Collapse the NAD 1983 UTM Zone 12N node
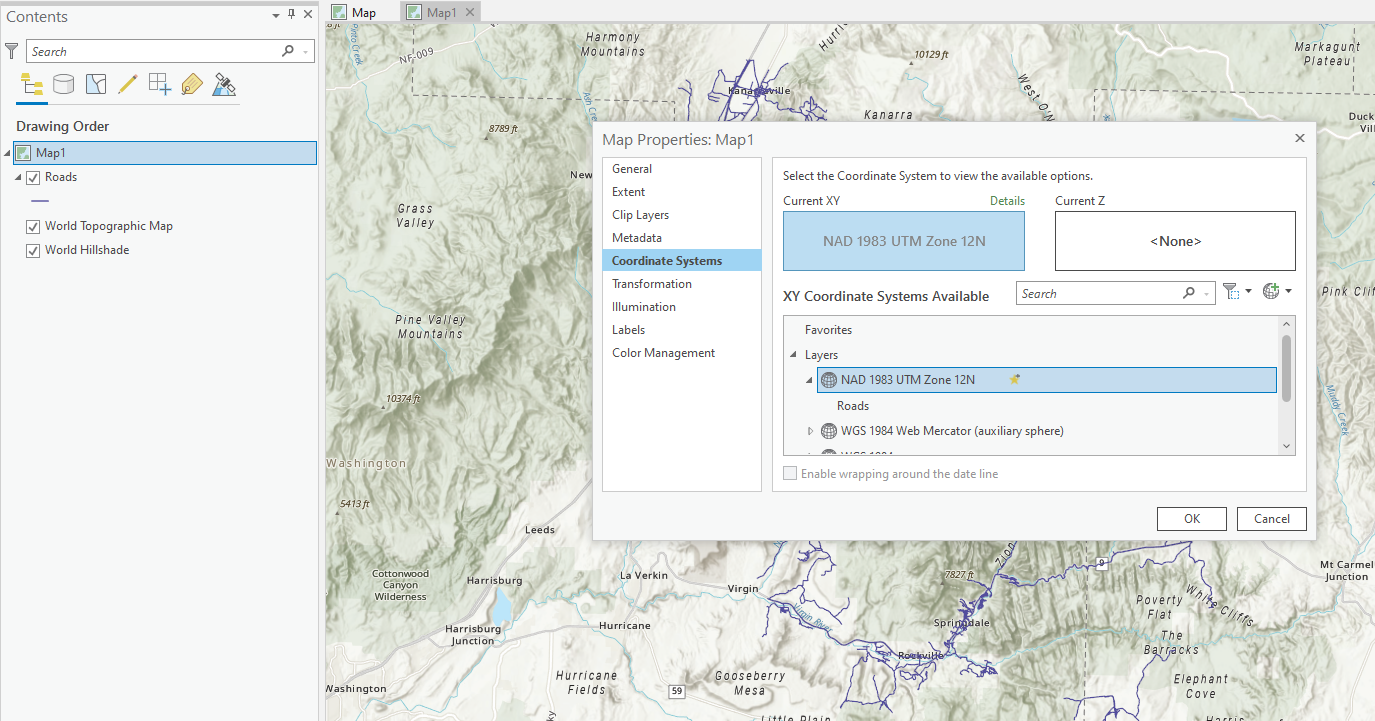 pos(809,380)
